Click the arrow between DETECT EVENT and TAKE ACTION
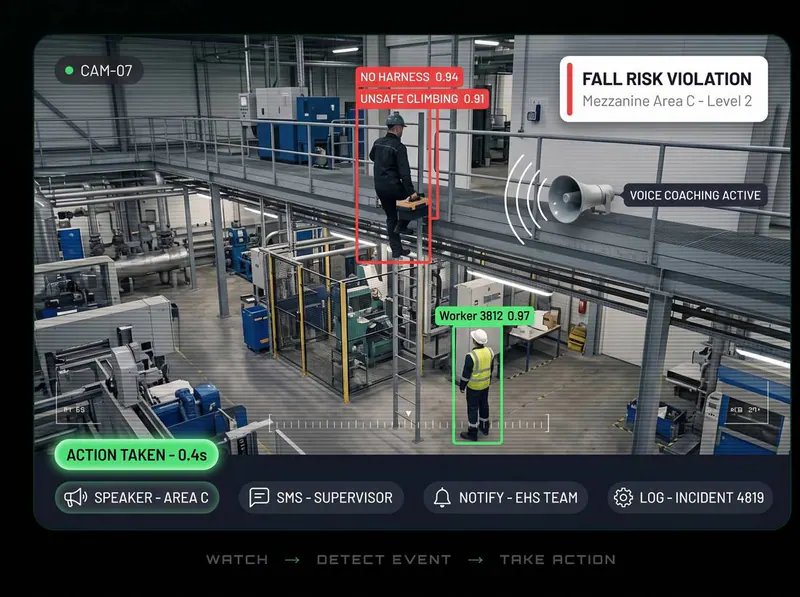The width and height of the screenshot is (800, 597). 476,560
